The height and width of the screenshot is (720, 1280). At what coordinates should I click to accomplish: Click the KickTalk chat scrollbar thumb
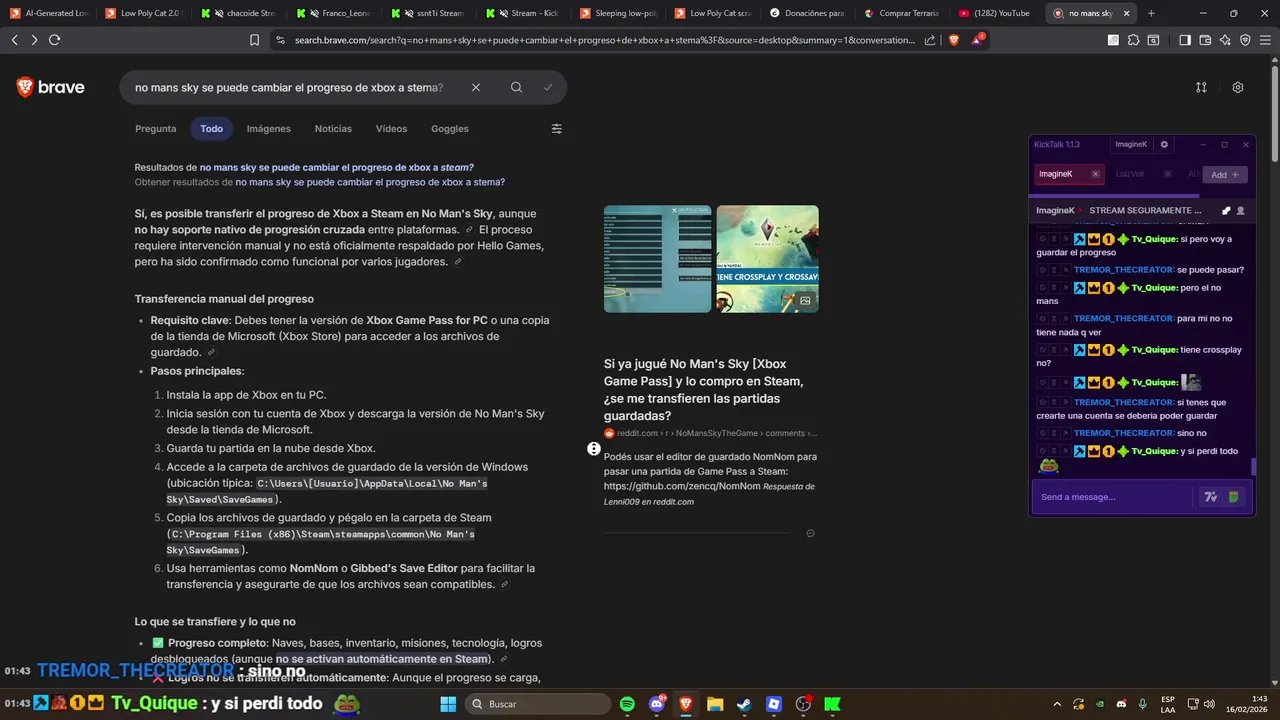click(1252, 467)
